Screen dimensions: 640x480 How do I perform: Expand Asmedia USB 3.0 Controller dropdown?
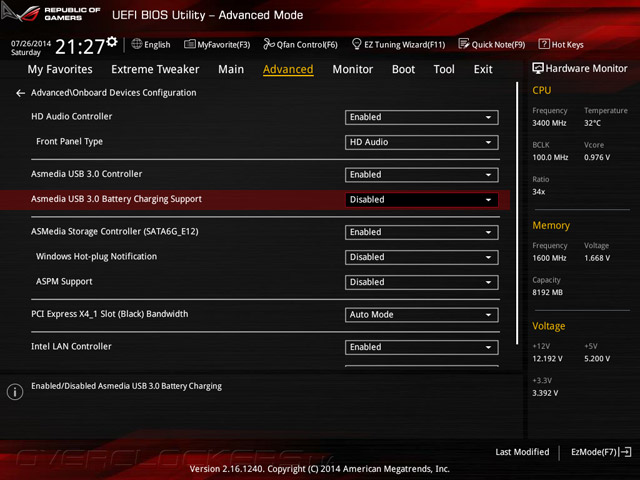click(x=422, y=175)
